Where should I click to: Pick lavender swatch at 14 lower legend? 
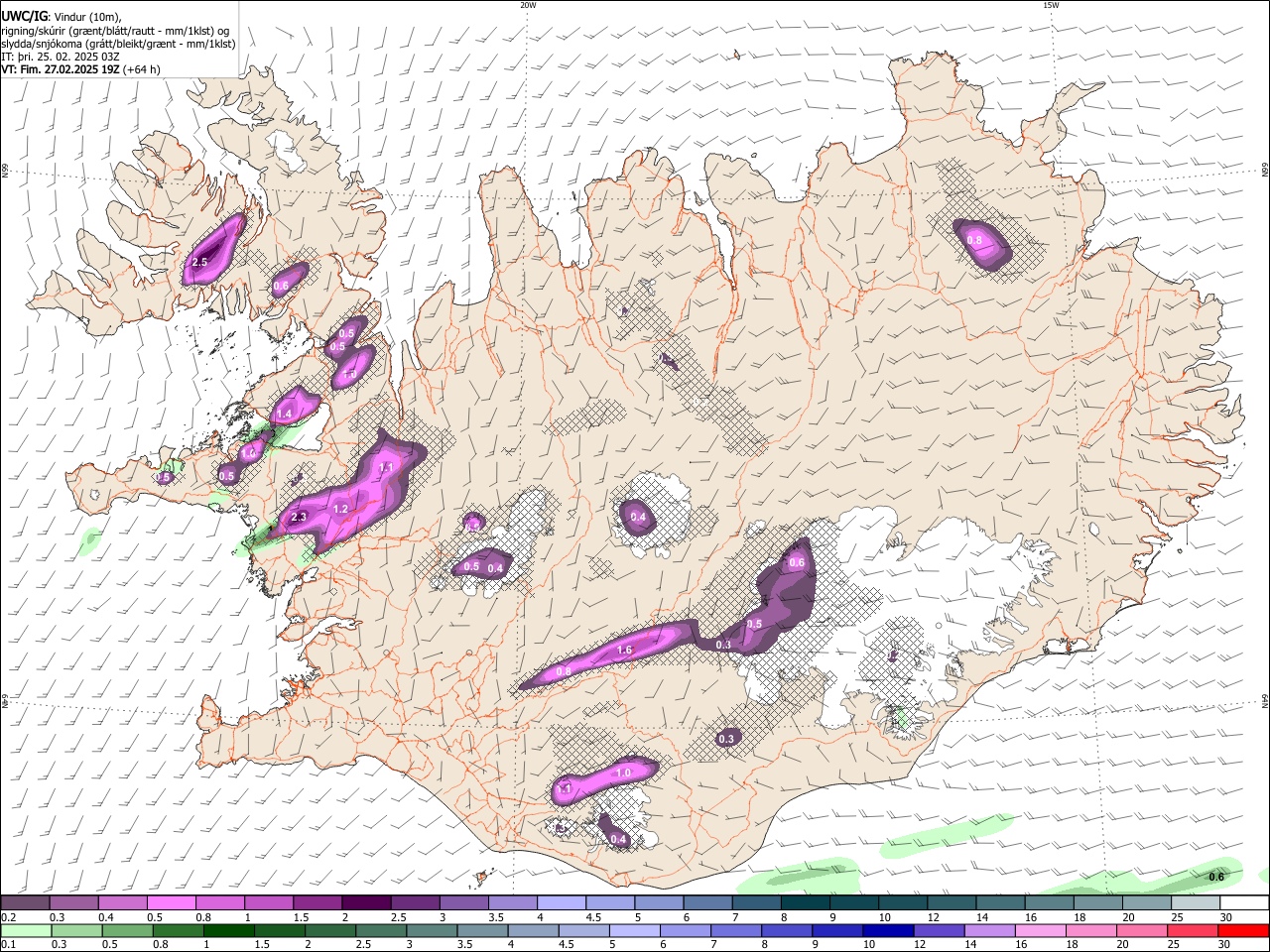coord(988,930)
